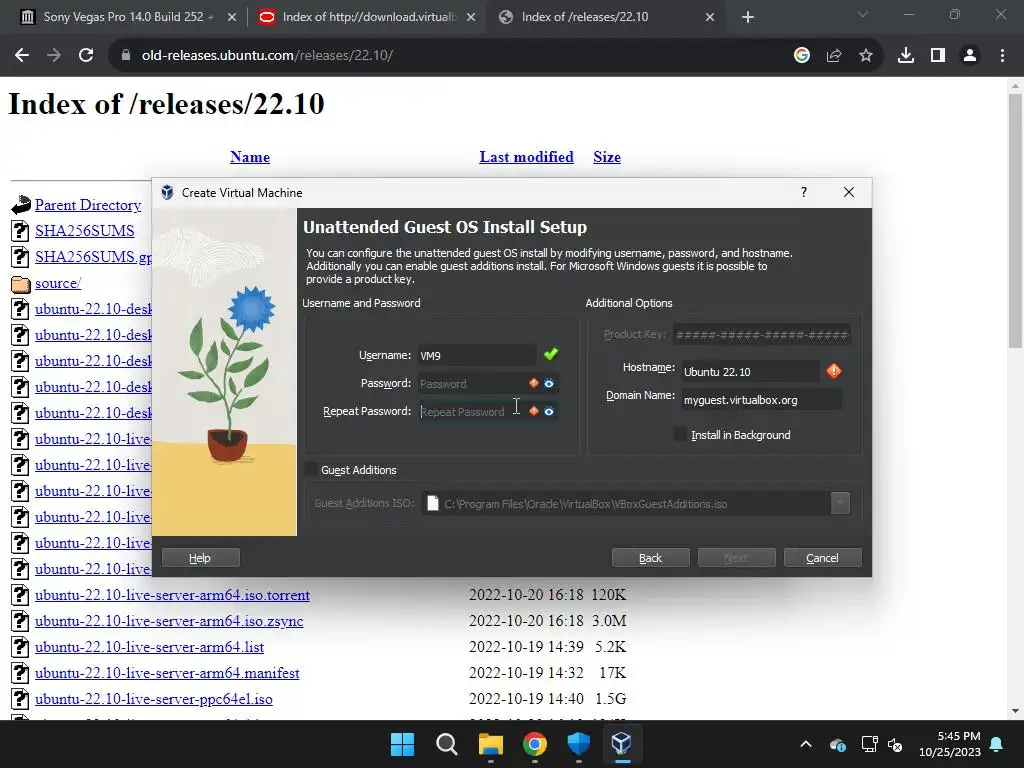Click the dialog help question mark

point(804,192)
